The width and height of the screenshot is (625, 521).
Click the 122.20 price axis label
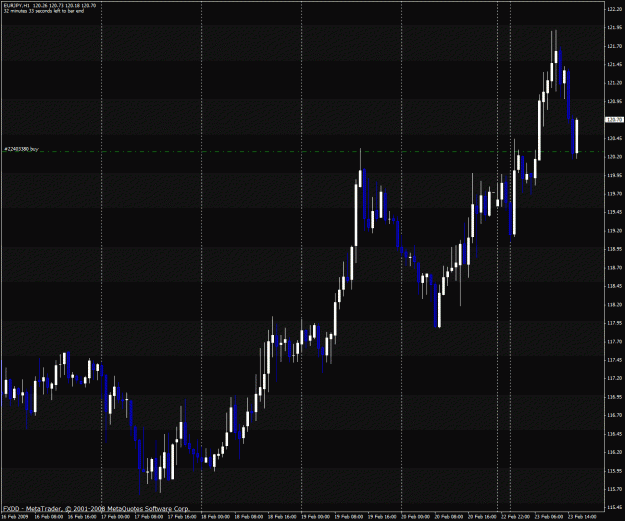(614, 9)
